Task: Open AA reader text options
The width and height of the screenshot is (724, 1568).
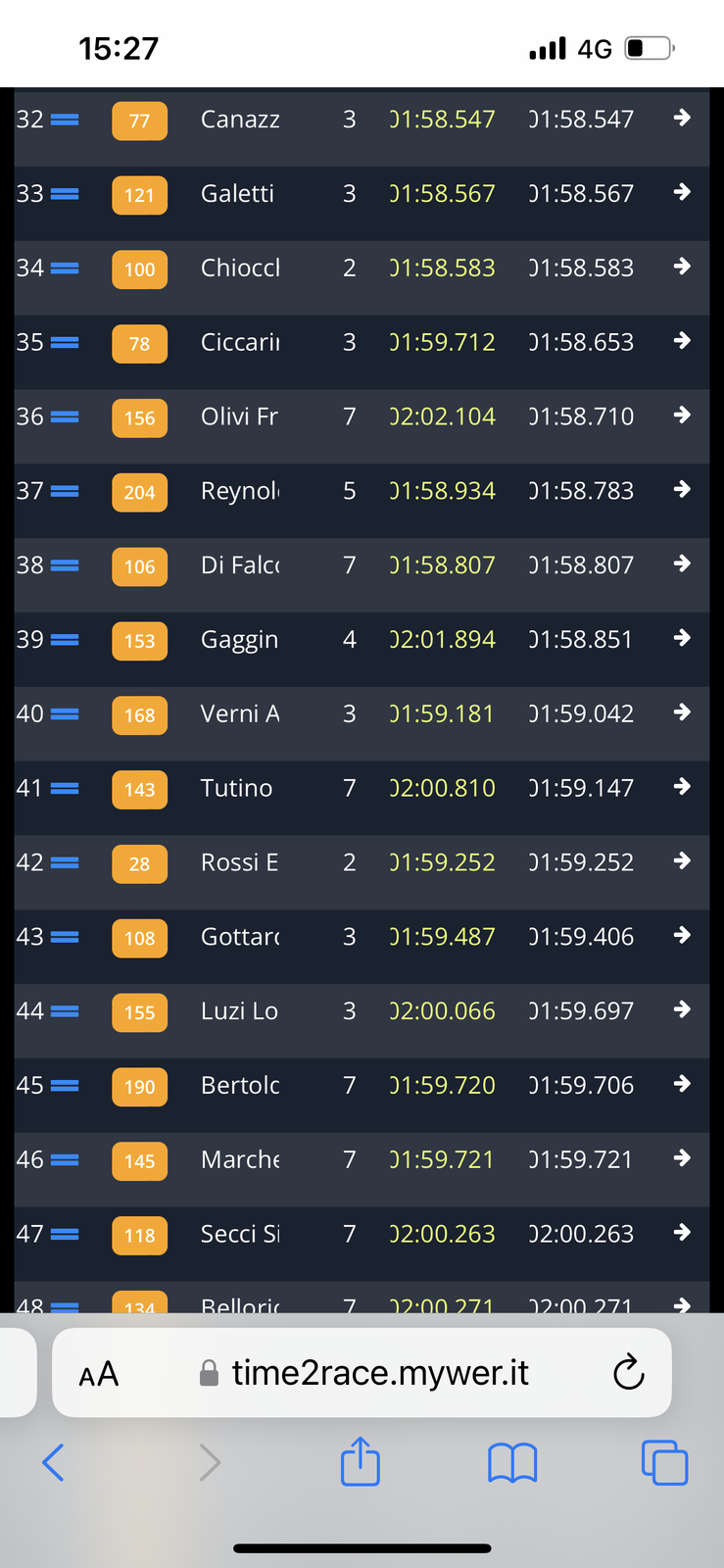Action: tap(99, 1374)
